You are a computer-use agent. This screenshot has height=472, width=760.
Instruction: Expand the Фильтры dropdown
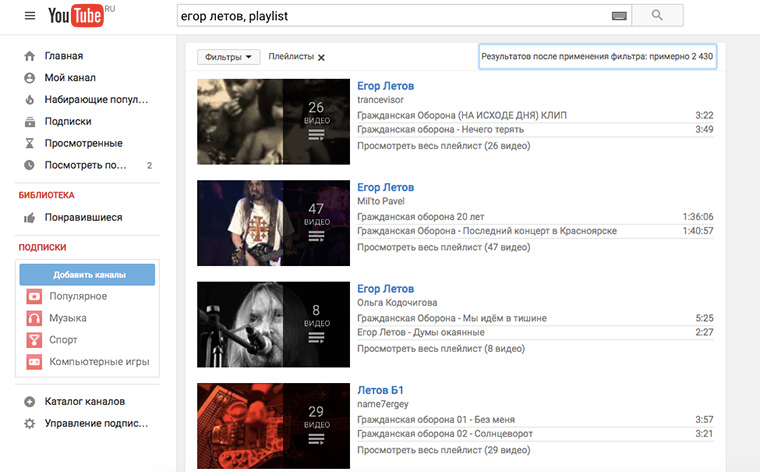pos(228,57)
